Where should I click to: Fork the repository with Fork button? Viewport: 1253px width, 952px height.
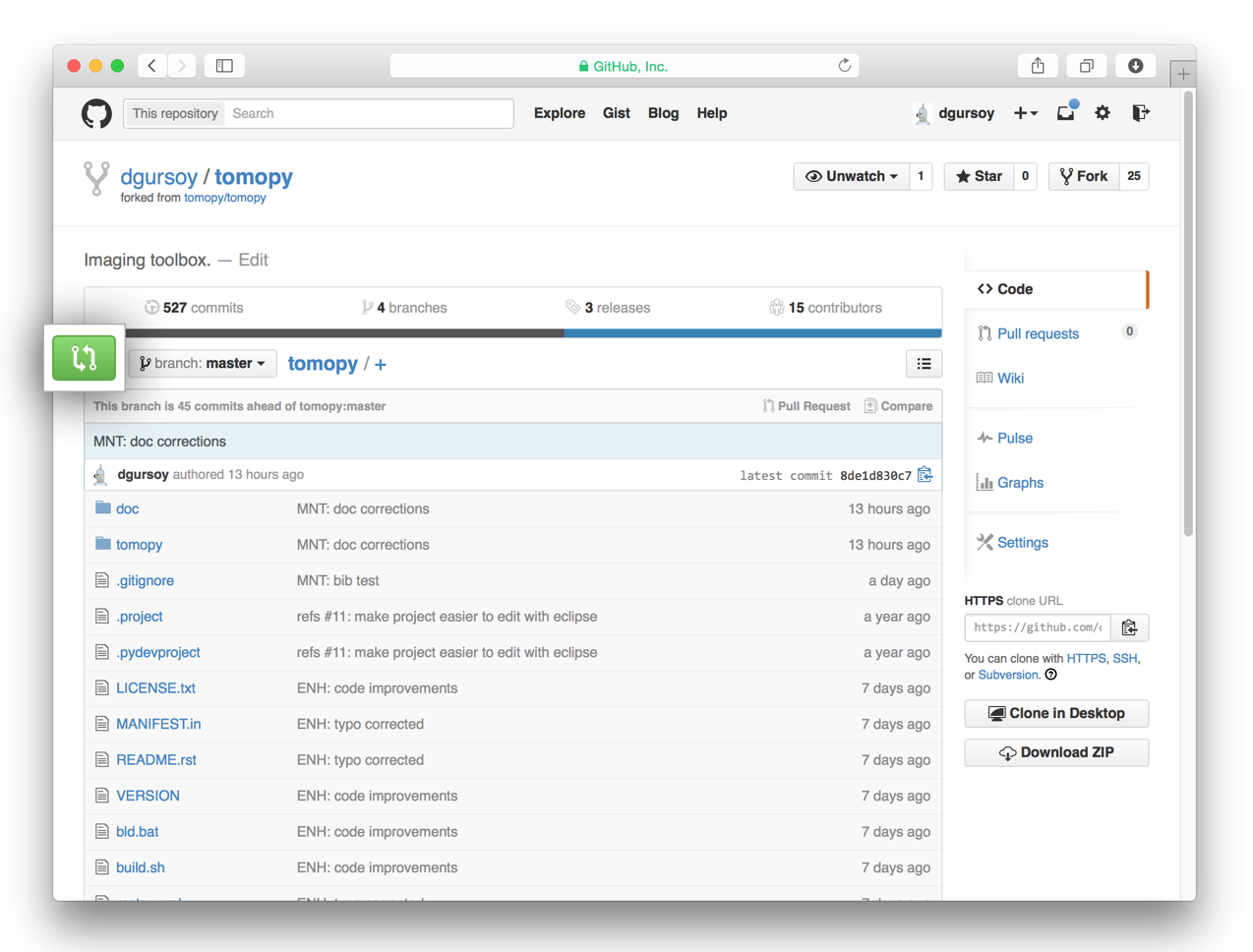click(x=1084, y=176)
